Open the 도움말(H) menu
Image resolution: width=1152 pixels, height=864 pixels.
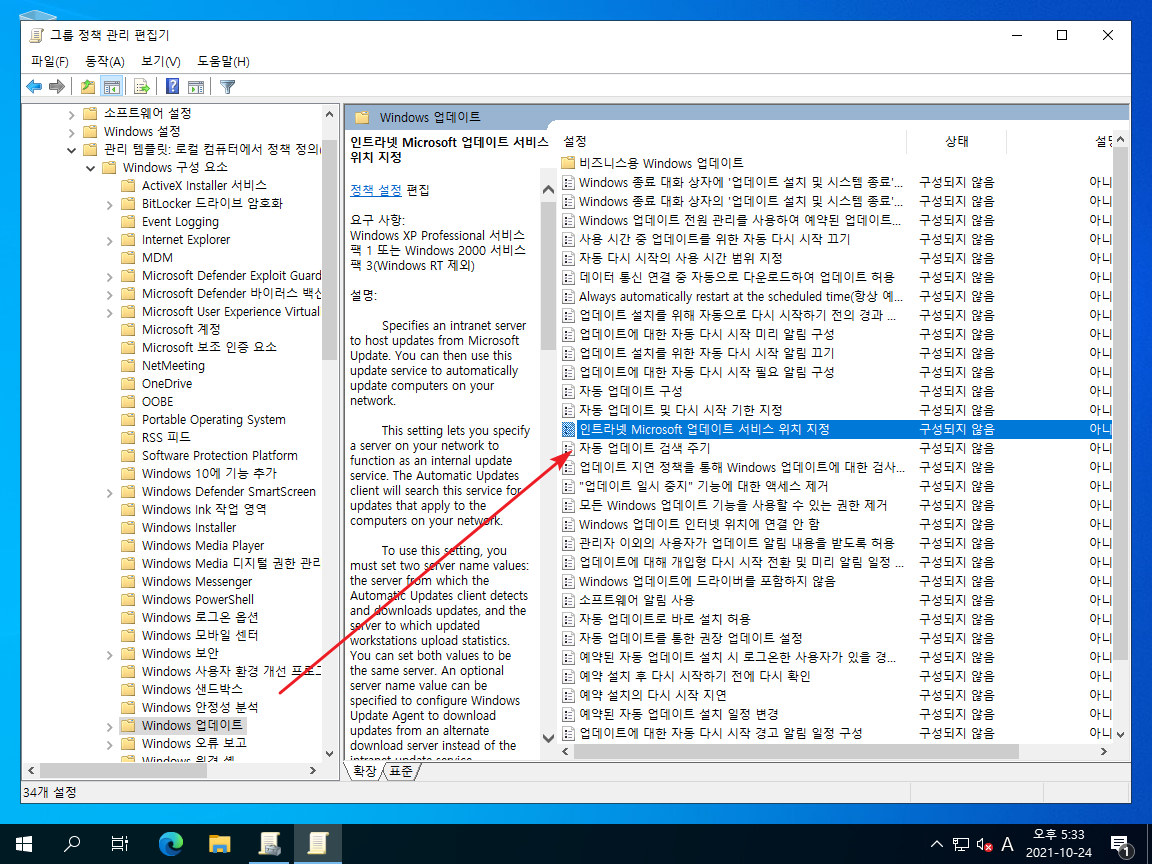point(223,61)
